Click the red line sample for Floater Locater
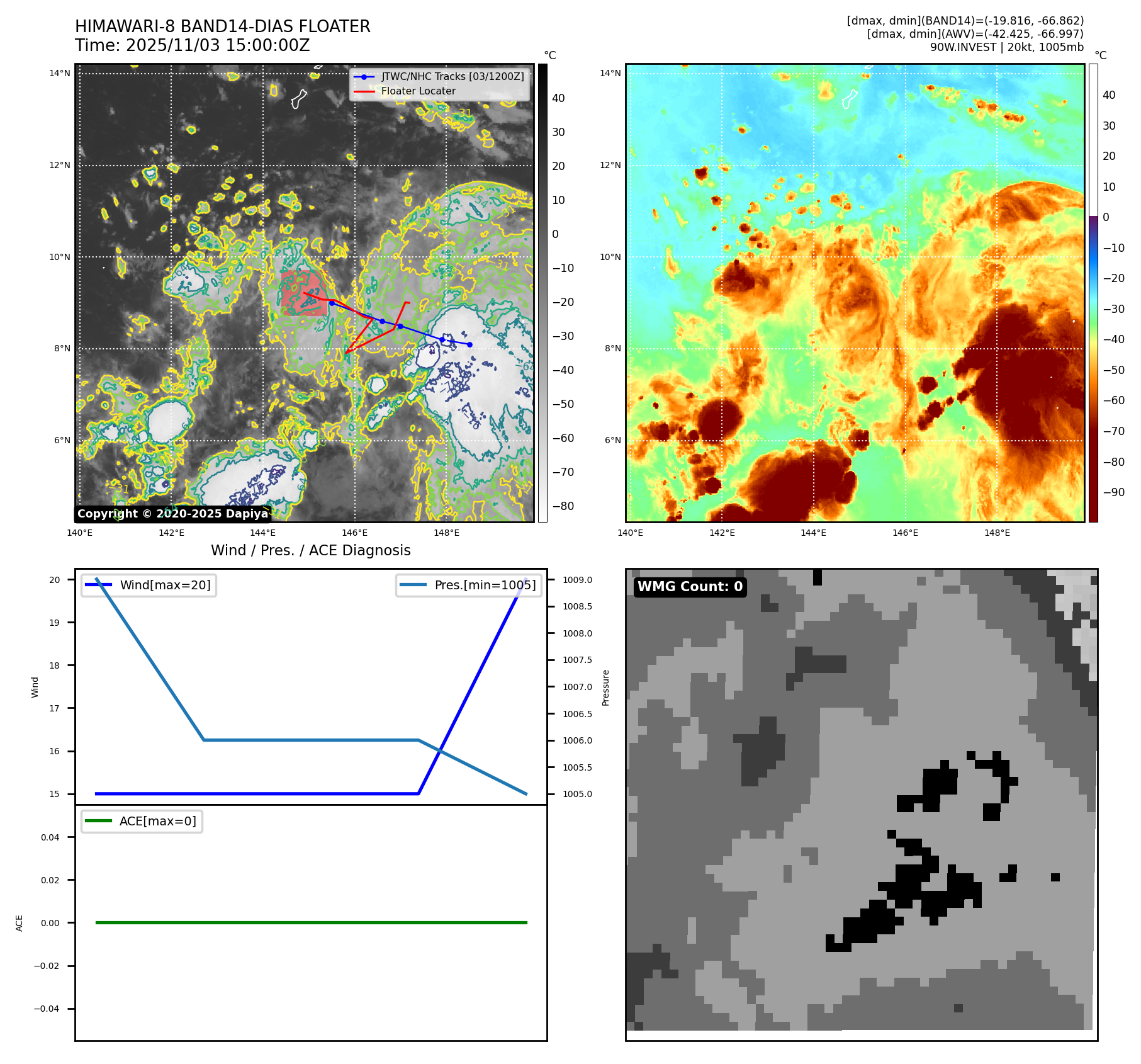Image resolution: width=1141 pixels, height=1064 pixels. pos(364,91)
